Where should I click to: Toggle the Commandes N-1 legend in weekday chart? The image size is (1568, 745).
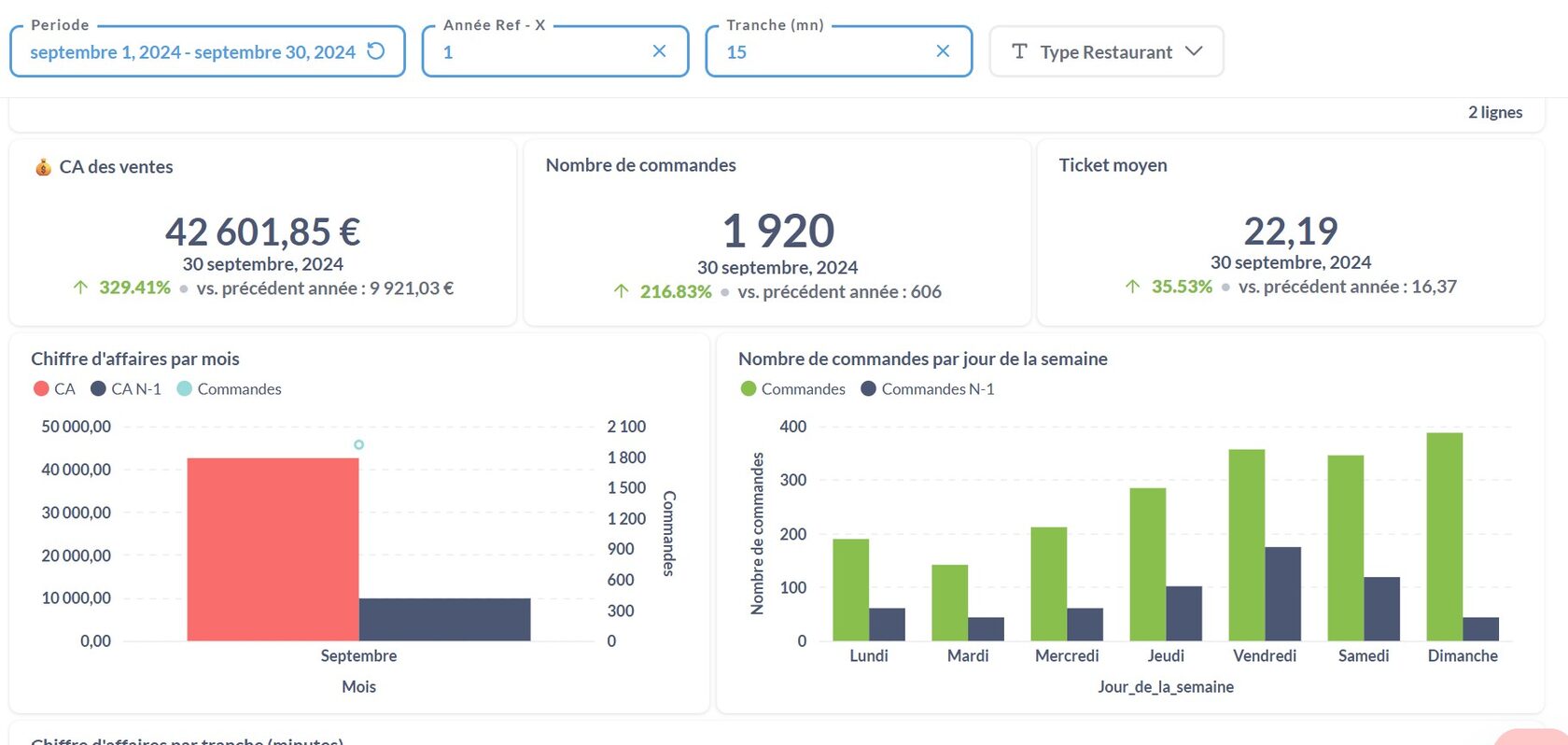coord(868,388)
